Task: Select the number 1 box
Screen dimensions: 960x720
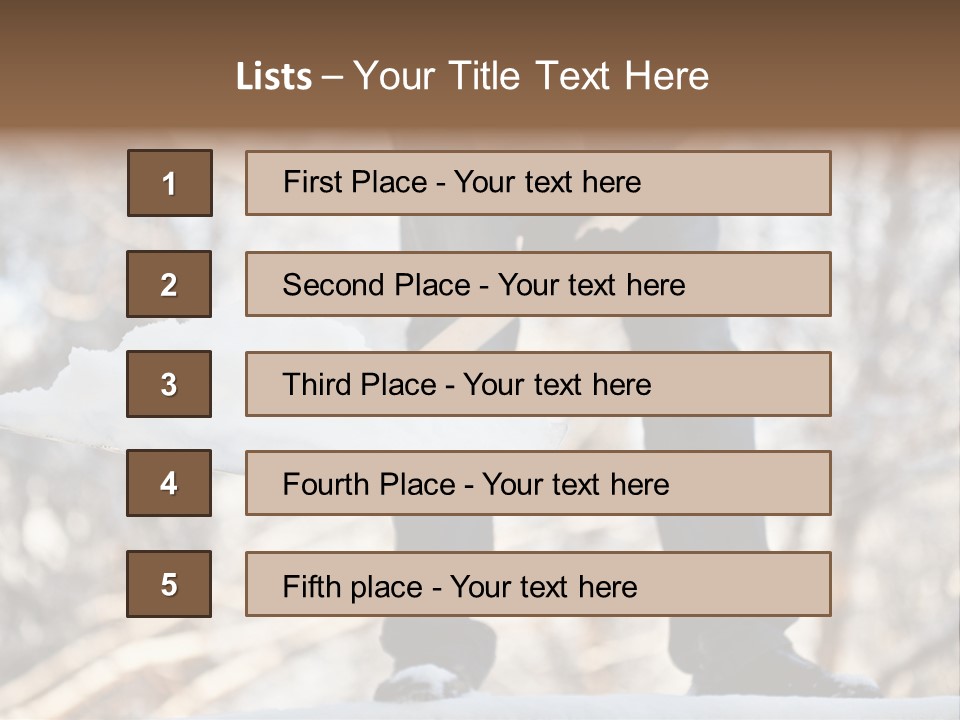Action: tap(169, 183)
